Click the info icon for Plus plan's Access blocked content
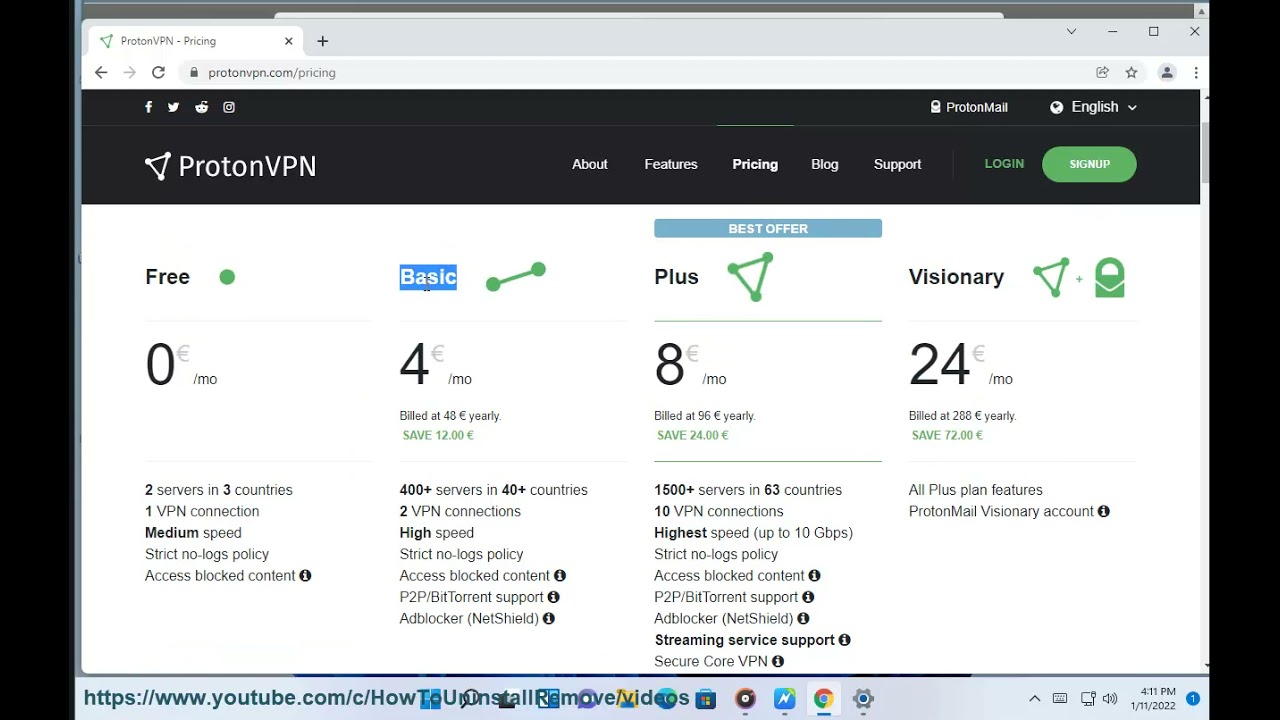This screenshot has height=720, width=1280. [814, 575]
